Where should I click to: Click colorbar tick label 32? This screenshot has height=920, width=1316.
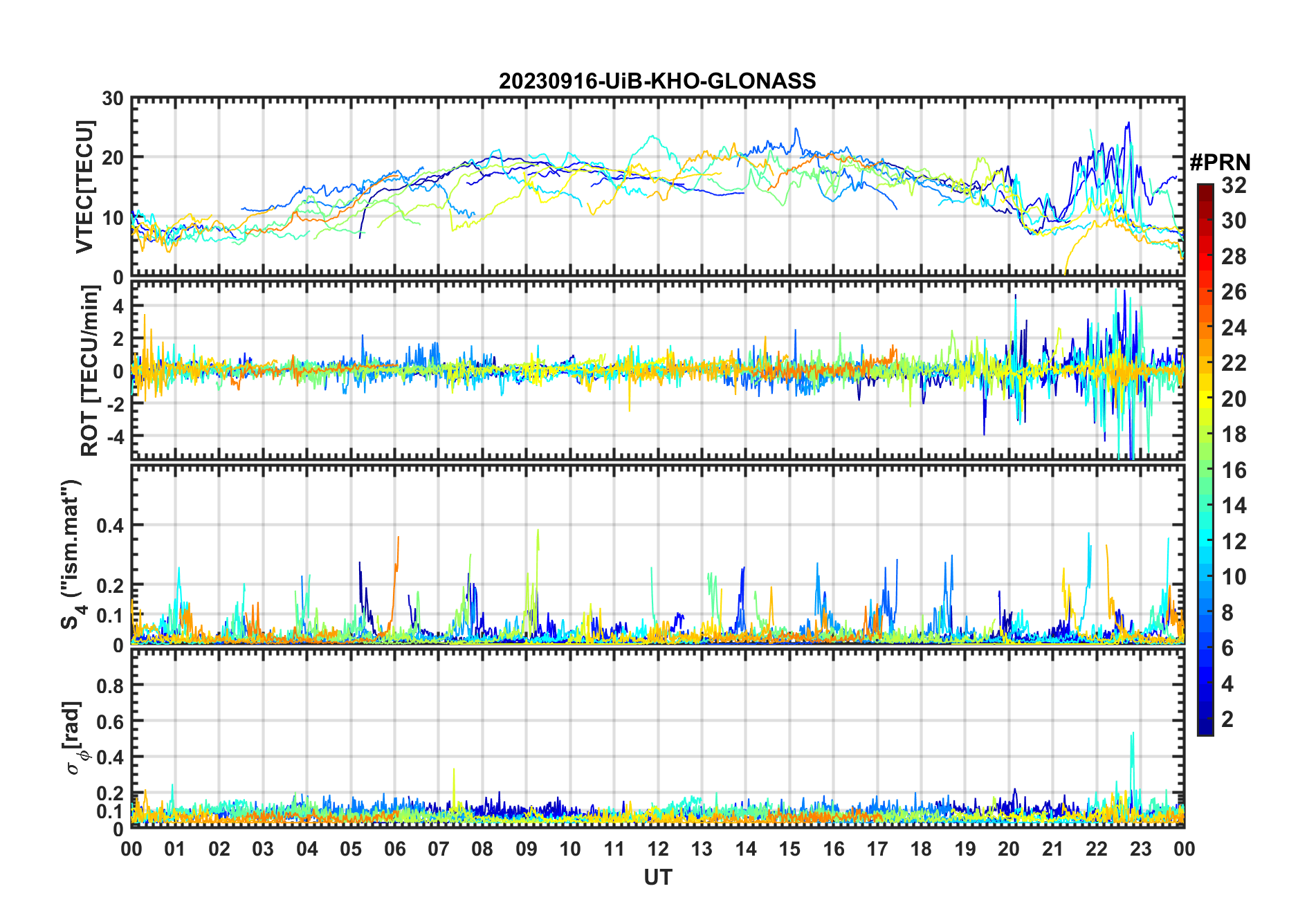pyautogui.click(x=1234, y=185)
